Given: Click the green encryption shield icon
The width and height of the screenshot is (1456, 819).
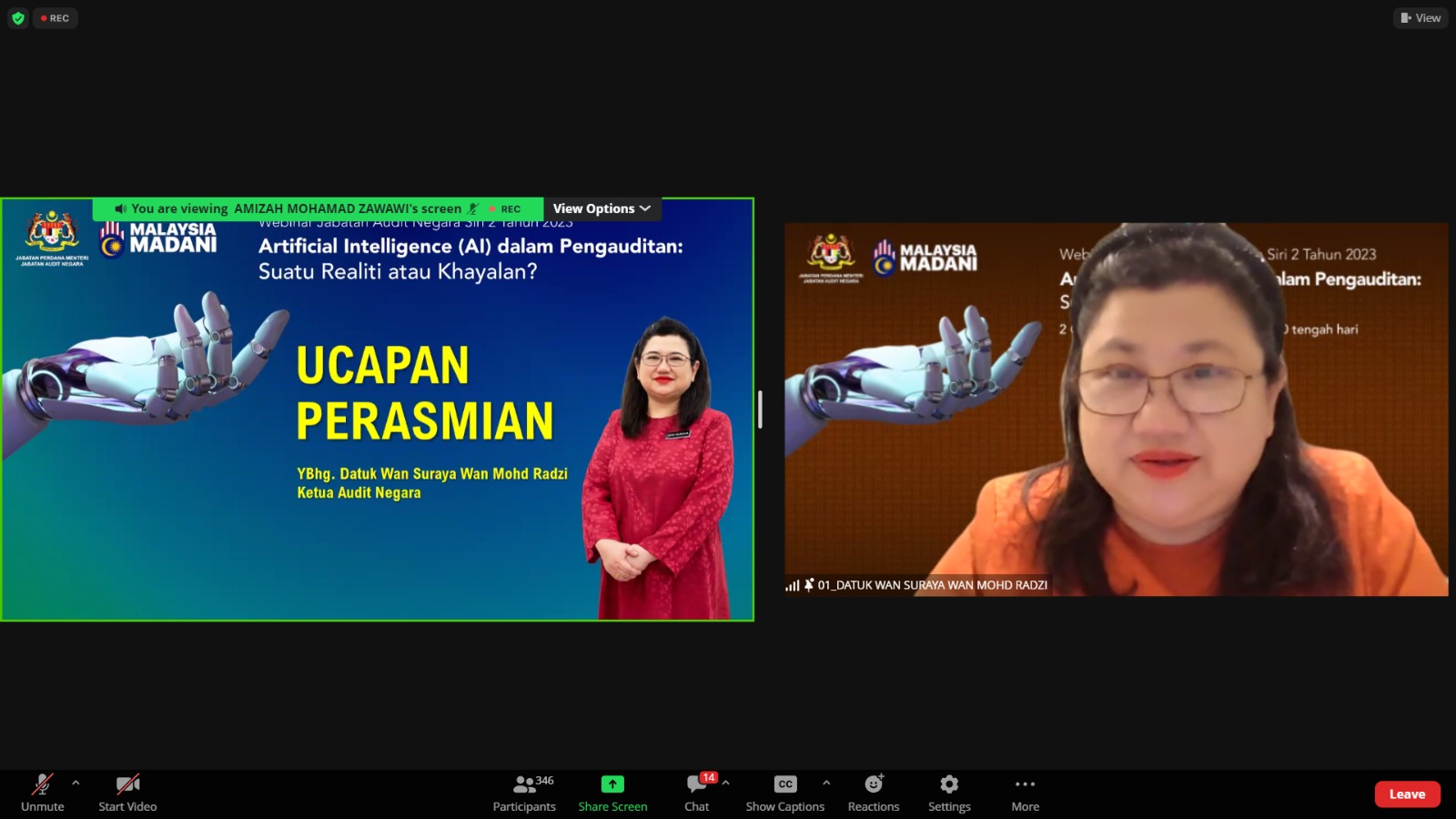Looking at the screenshot, I should pyautogui.click(x=18, y=18).
